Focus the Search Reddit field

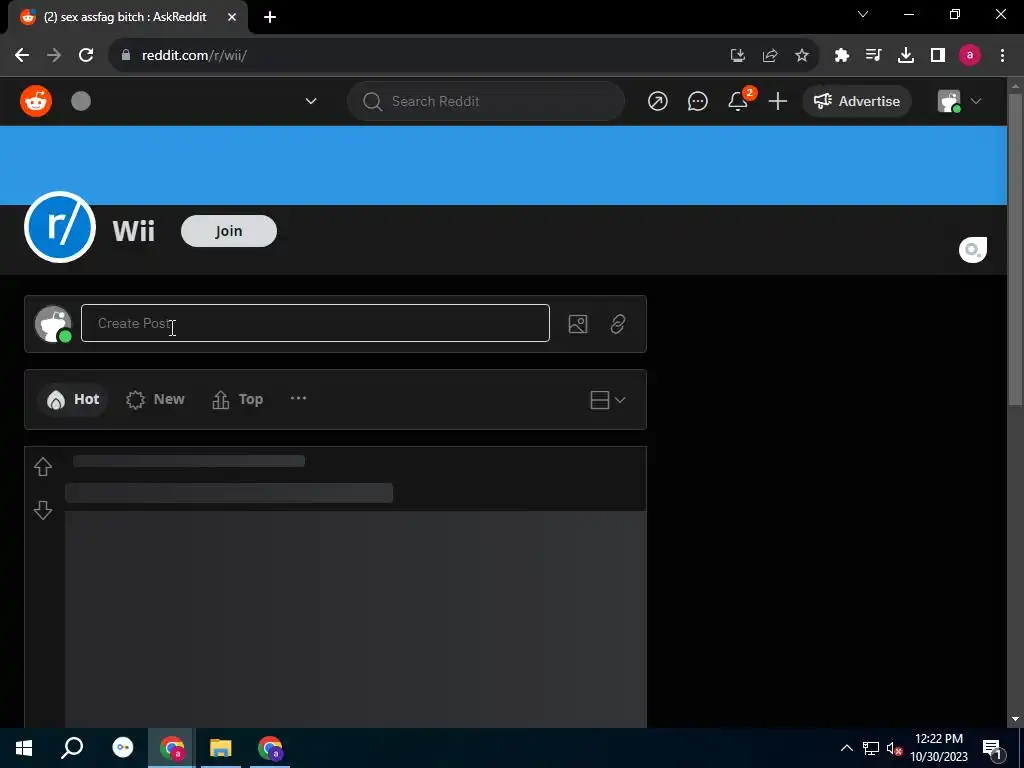[x=486, y=101]
